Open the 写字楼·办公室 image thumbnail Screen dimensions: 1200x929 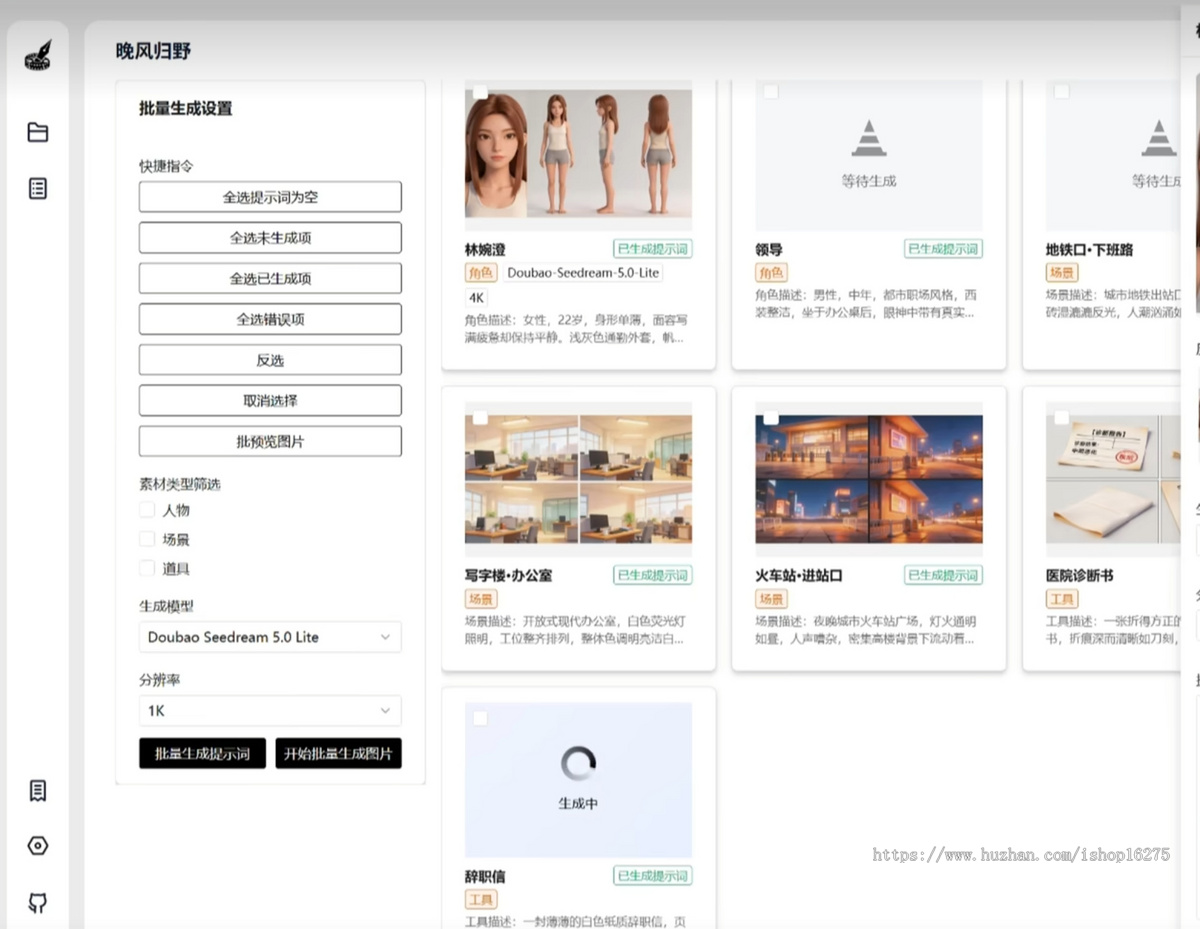tap(578, 479)
